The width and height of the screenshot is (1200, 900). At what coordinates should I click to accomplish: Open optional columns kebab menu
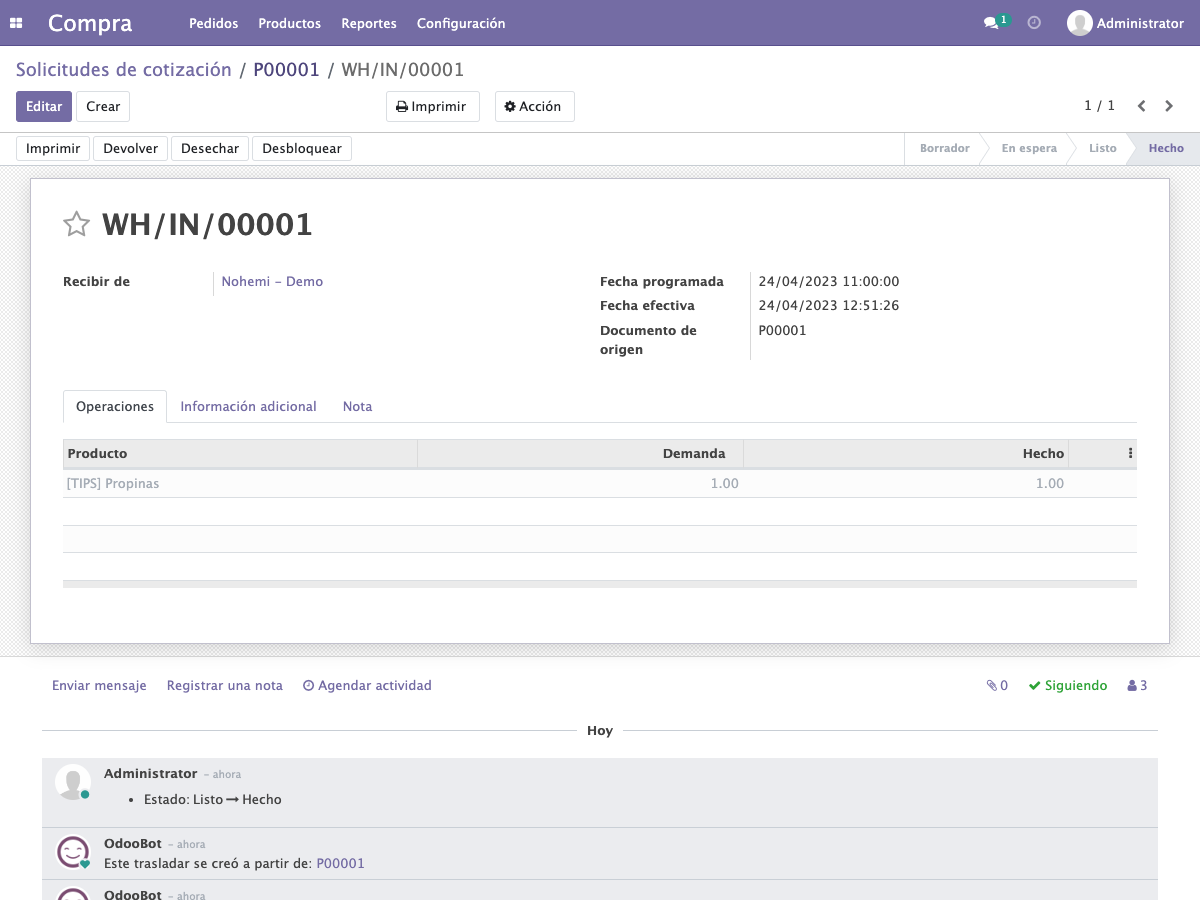1130,453
